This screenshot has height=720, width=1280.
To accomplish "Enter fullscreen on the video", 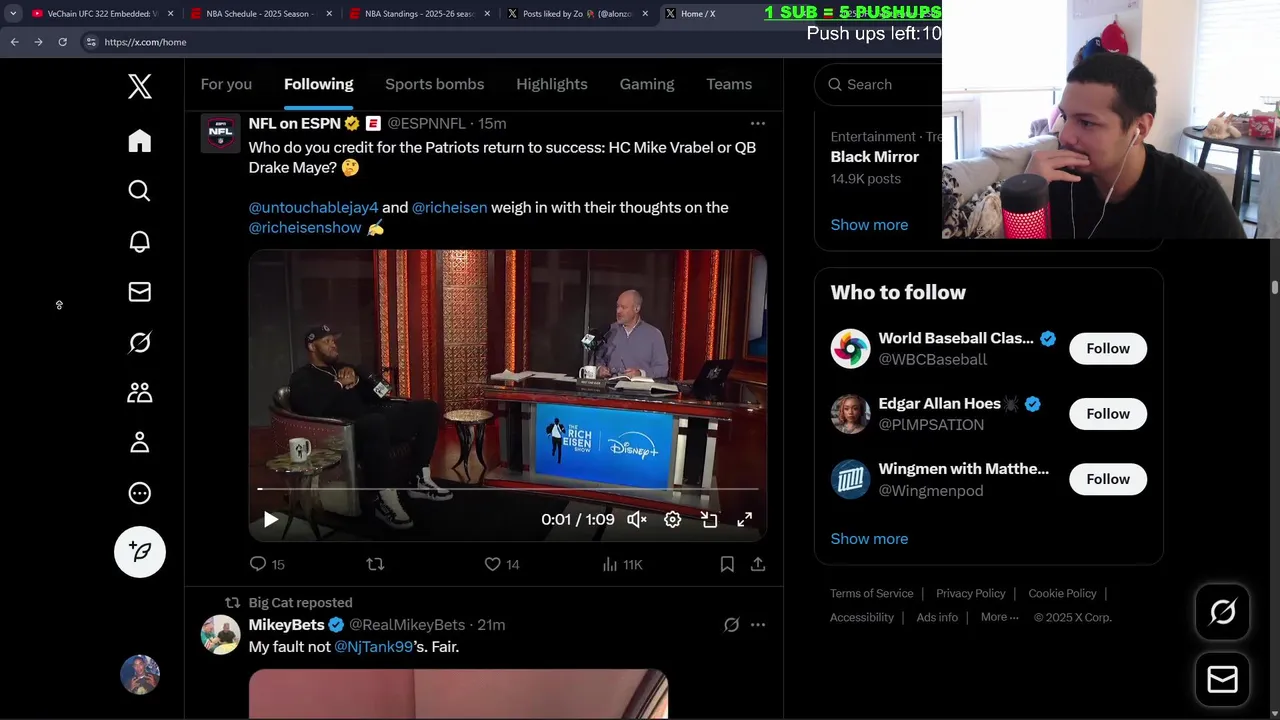I will 745,520.
